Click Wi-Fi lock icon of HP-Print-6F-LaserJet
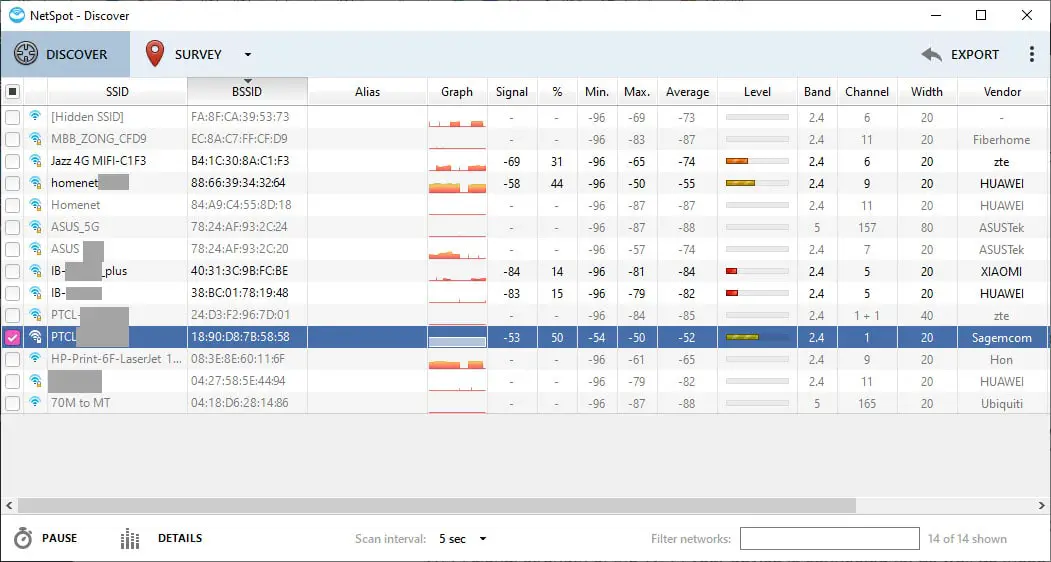 pos(35,359)
